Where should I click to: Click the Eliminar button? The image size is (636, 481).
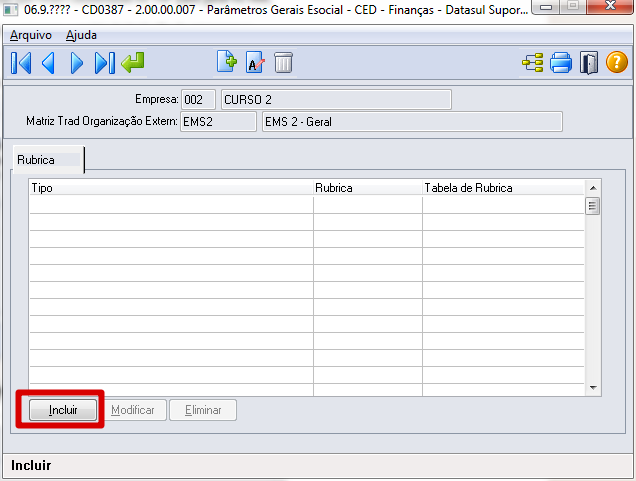point(203,410)
